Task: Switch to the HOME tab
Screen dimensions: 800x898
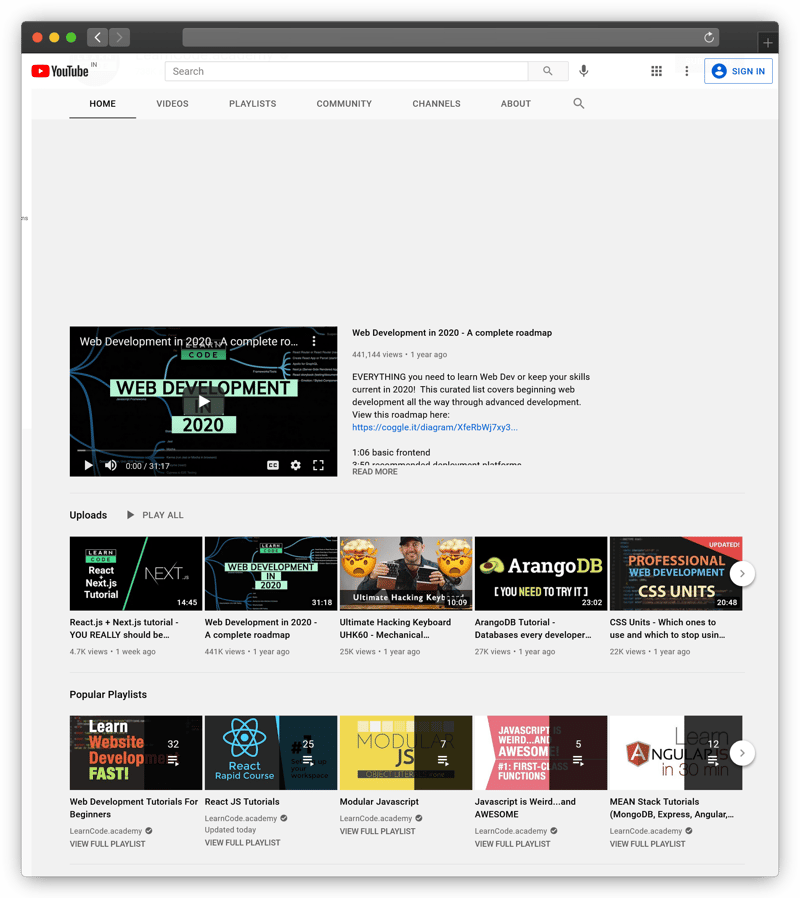Action: click(x=103, y=104)
